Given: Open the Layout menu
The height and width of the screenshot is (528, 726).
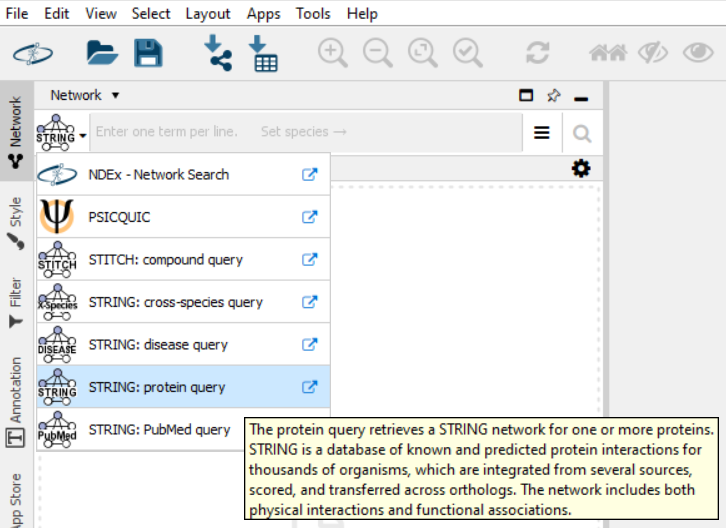Looking at the screenshot, I should tap(208, 13).
